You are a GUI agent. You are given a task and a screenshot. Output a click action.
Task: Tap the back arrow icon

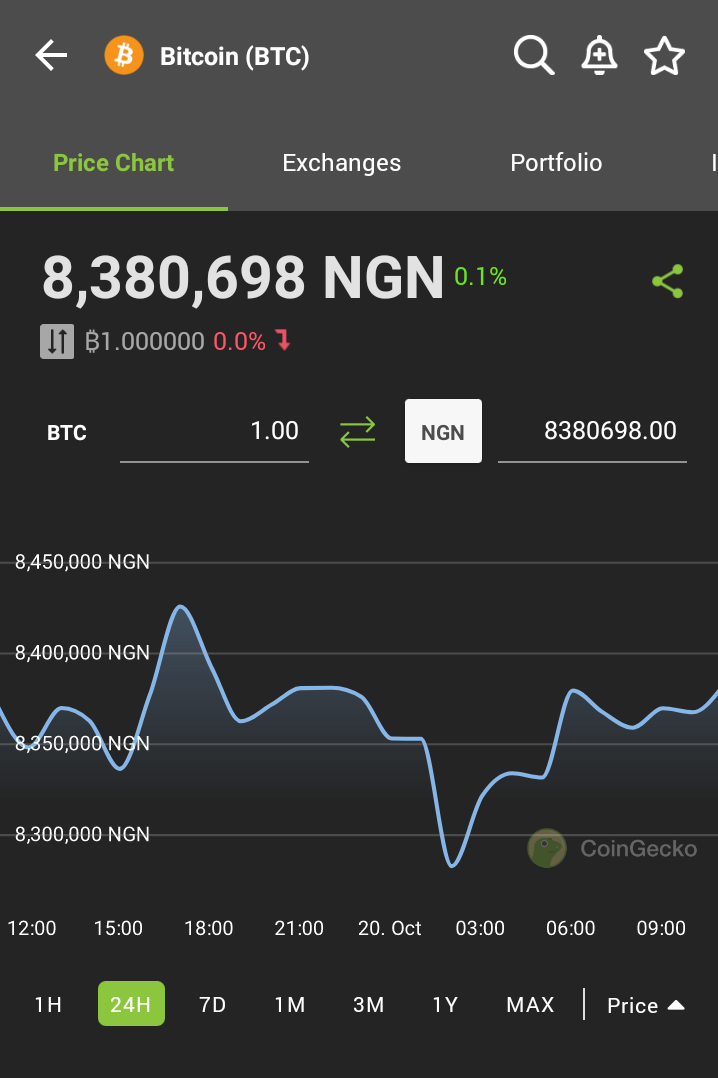click(x=52, y=56)
